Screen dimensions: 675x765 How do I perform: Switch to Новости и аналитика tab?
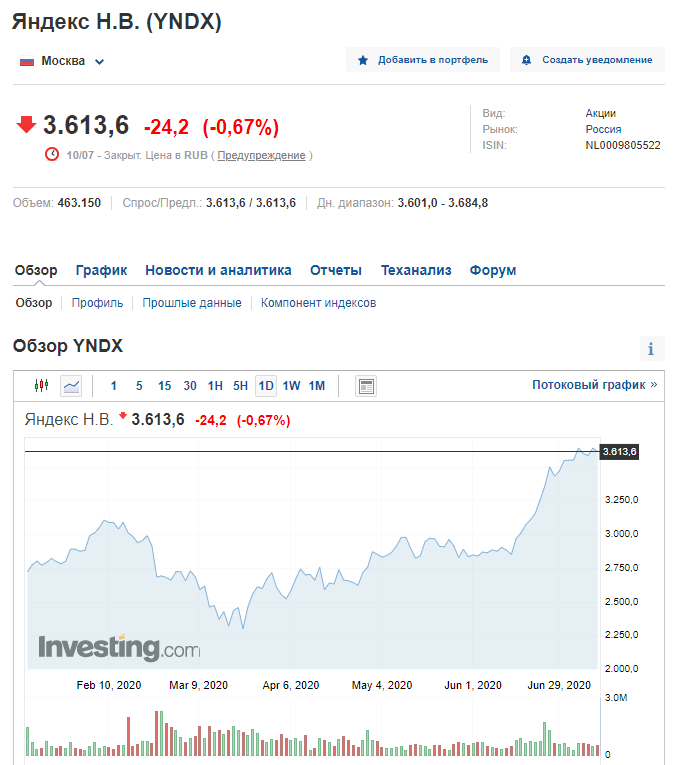218,270
